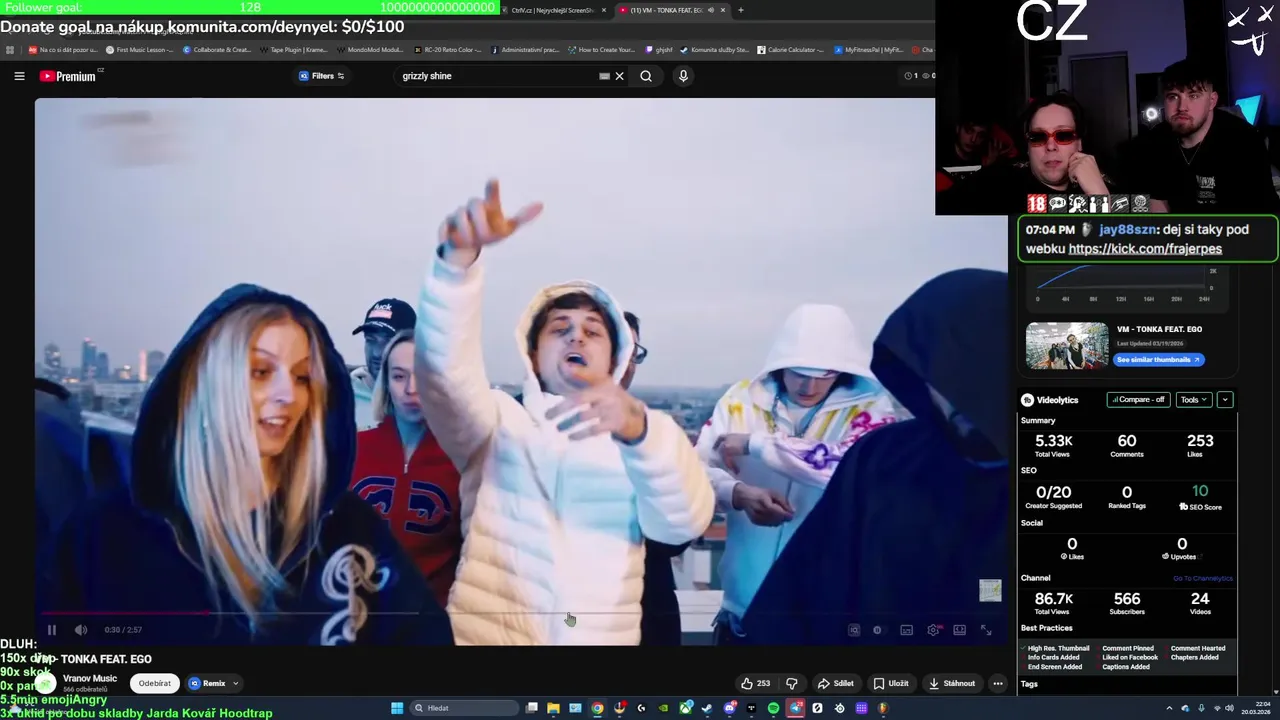Download the video via Stáhnout
This screenshot has width=1280, height=720.
pyautogui.click(x=951, y=684)
